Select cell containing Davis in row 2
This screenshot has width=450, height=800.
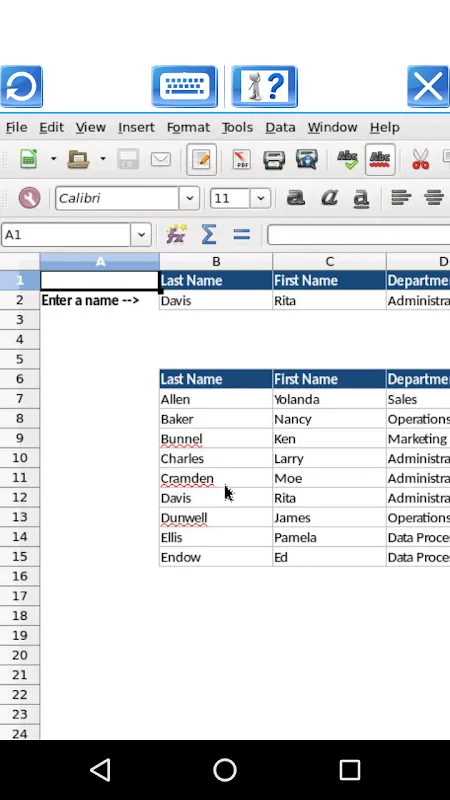(216, 300)
